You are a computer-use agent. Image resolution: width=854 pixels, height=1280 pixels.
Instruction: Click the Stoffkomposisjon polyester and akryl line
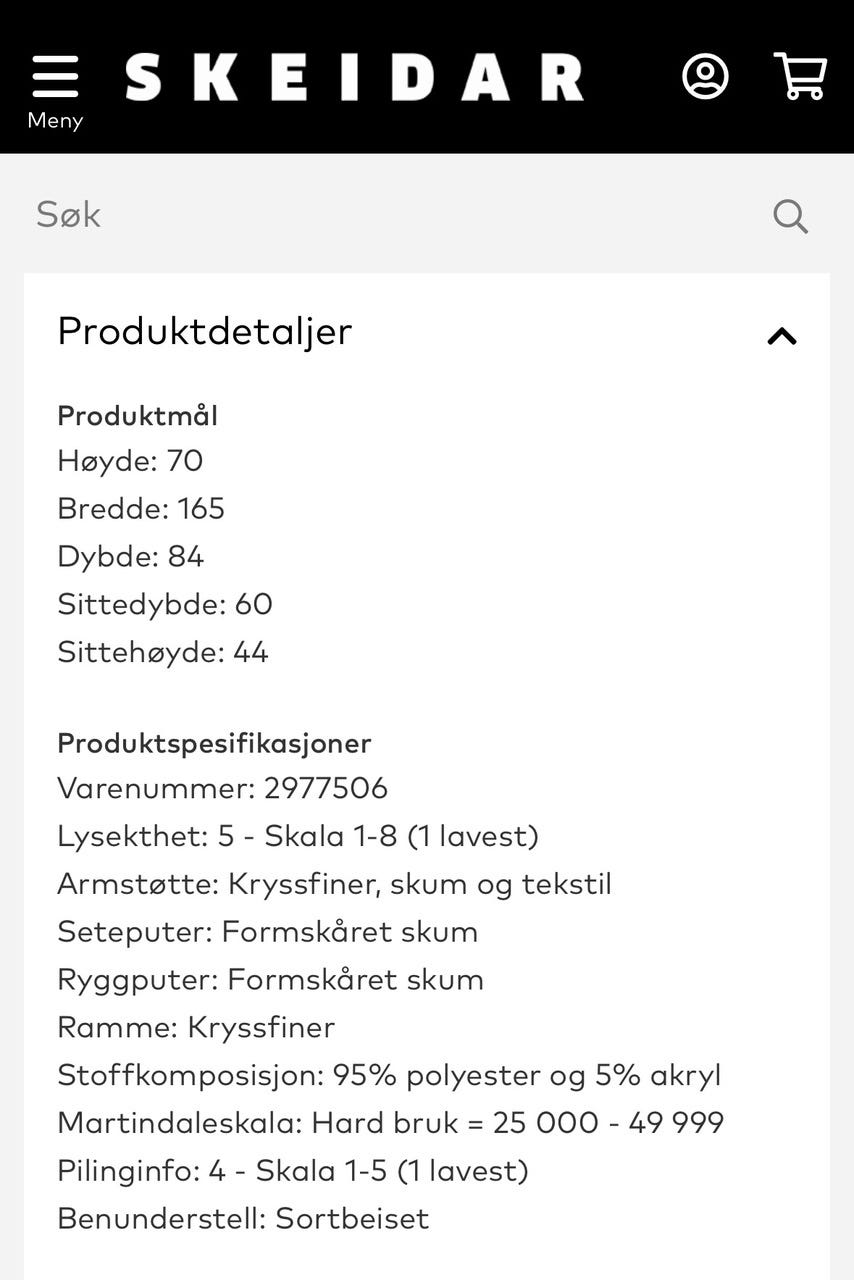tap(389, 1075)
